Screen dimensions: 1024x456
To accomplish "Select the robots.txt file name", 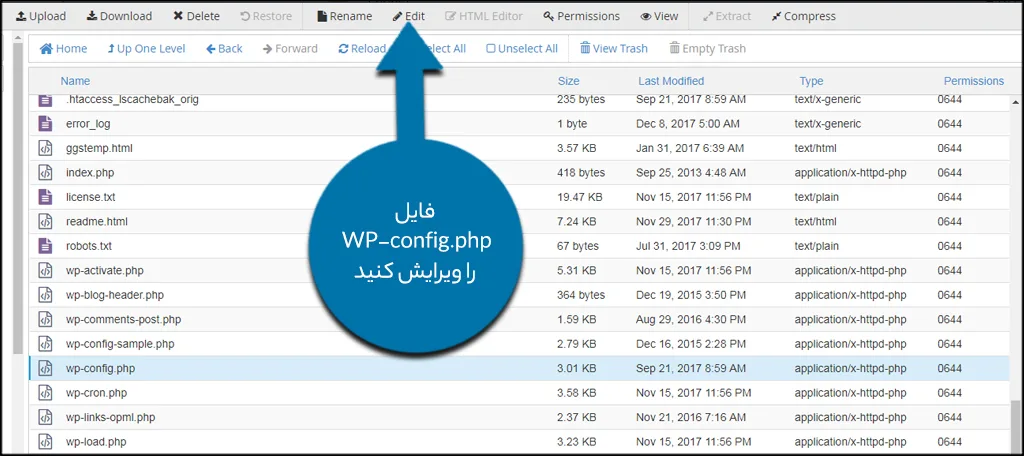I will coord(89,246).
